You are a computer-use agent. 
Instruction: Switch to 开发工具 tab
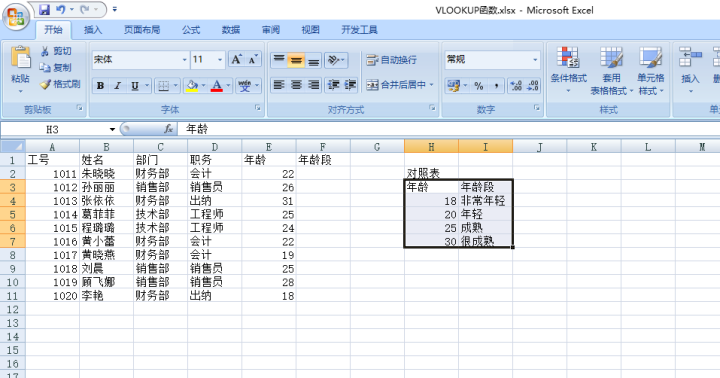pos(359,30)
